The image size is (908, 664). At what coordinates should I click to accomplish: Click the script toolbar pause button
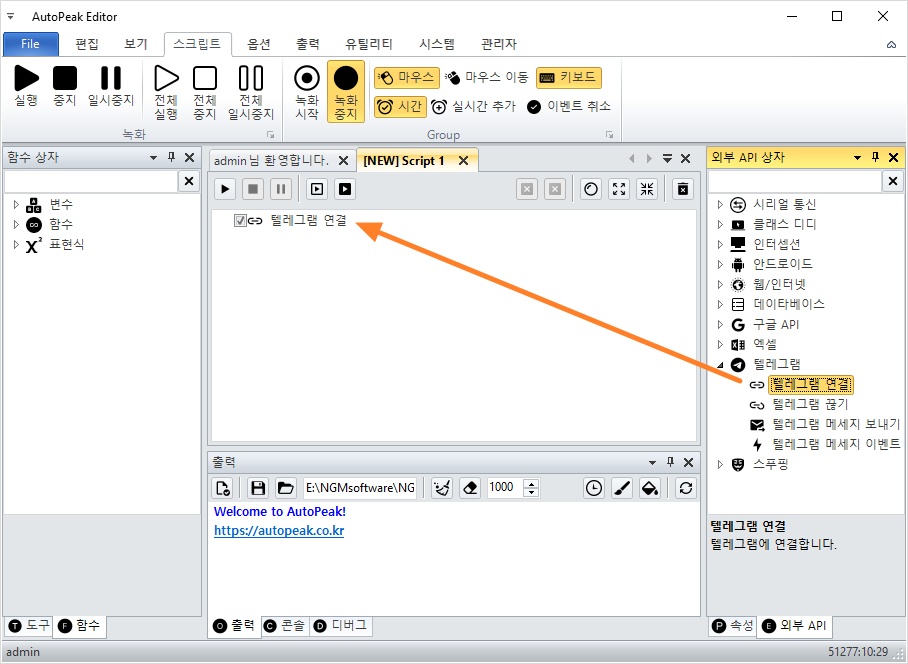click(x=281, y=189)
